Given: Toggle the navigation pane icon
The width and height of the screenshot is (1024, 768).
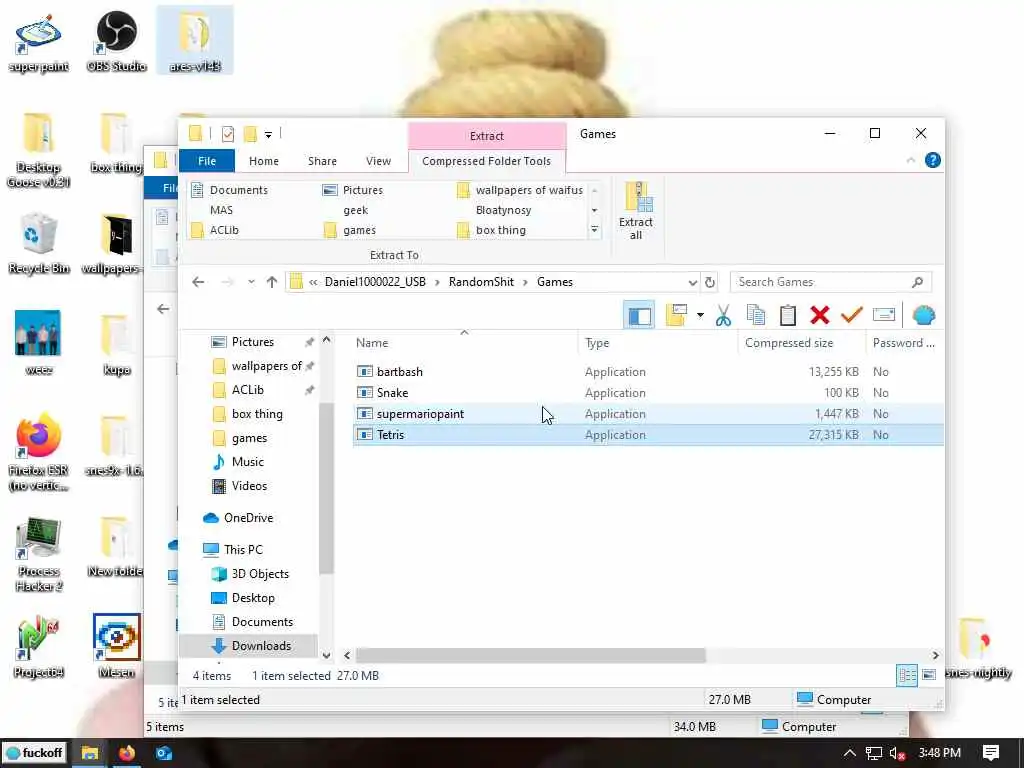Looking at the screenshot, I should [x=639, y=315].
